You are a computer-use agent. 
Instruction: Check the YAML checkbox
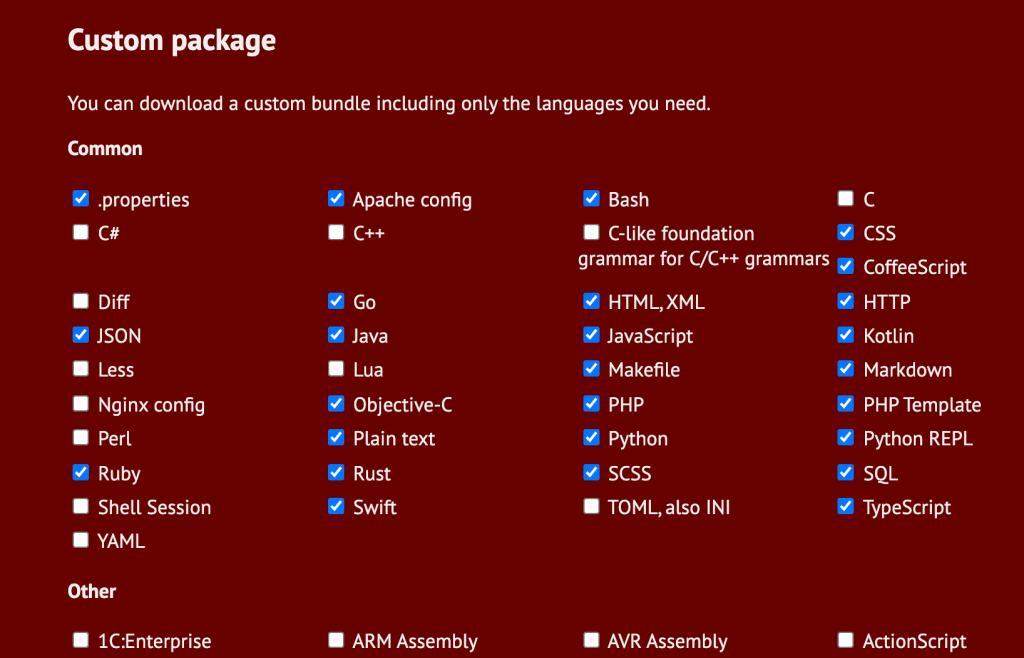(x=81, y=540)
